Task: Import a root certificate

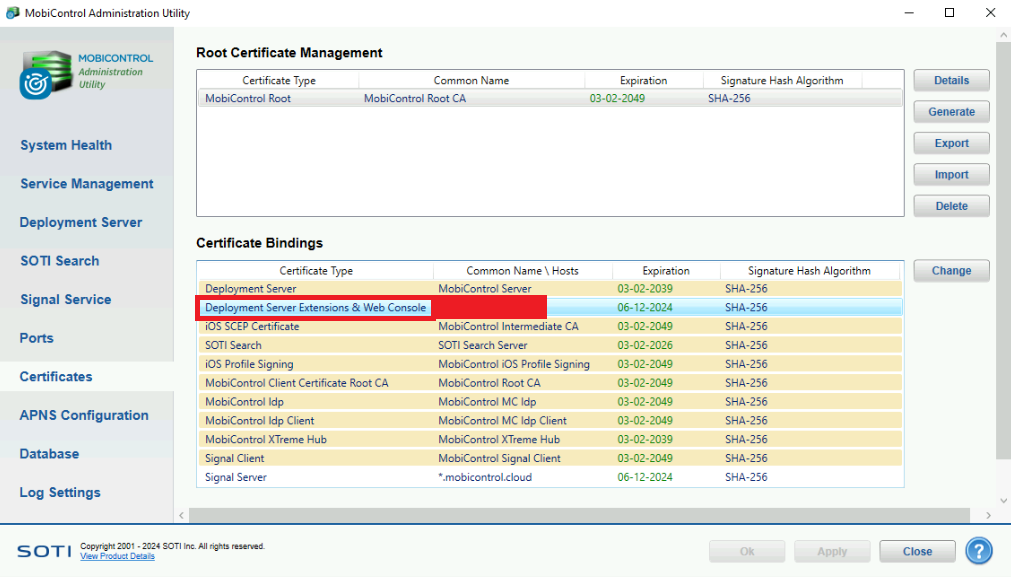Action: pos(951,175)
